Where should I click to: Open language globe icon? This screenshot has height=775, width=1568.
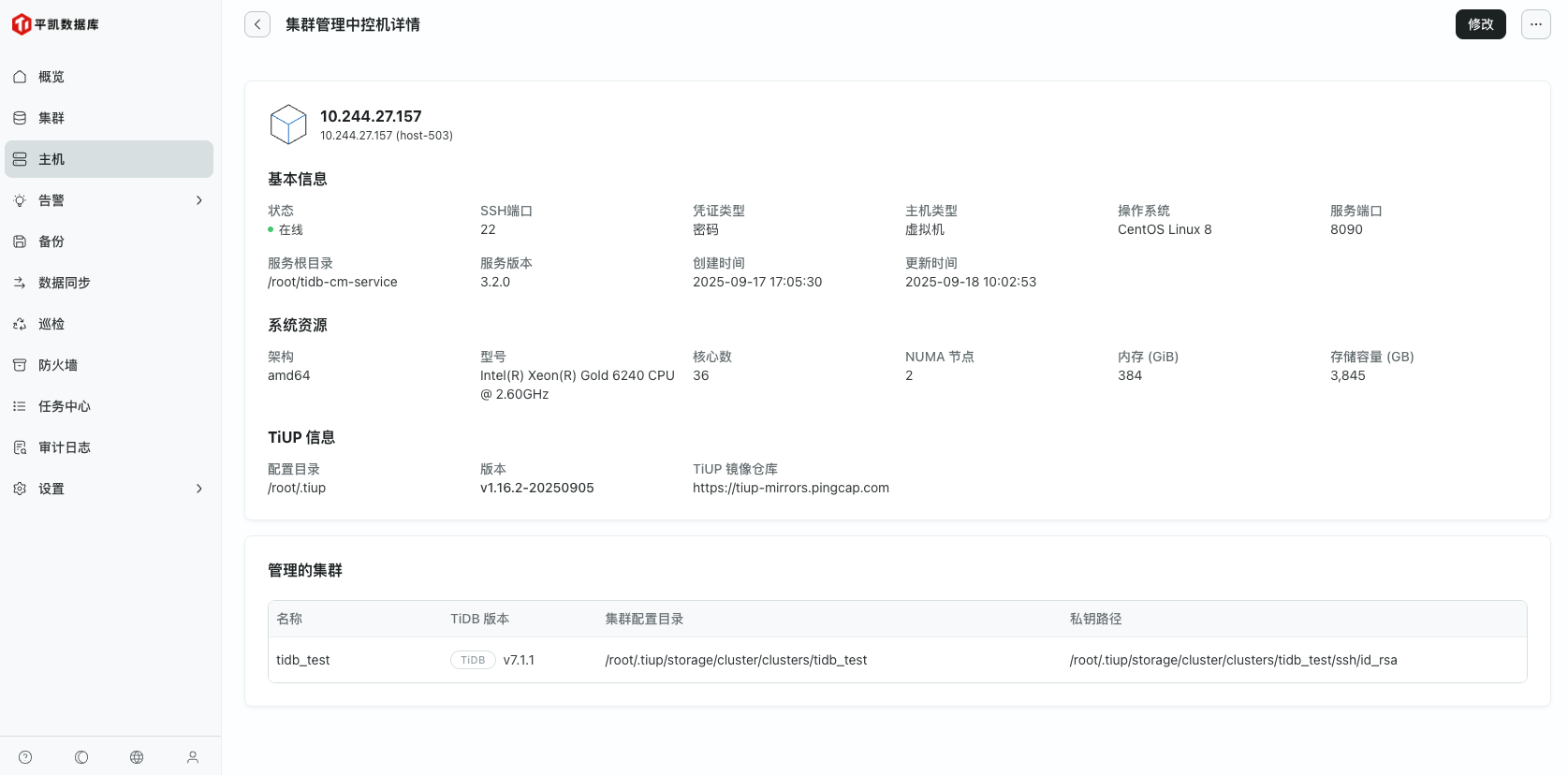coord(137,757)
